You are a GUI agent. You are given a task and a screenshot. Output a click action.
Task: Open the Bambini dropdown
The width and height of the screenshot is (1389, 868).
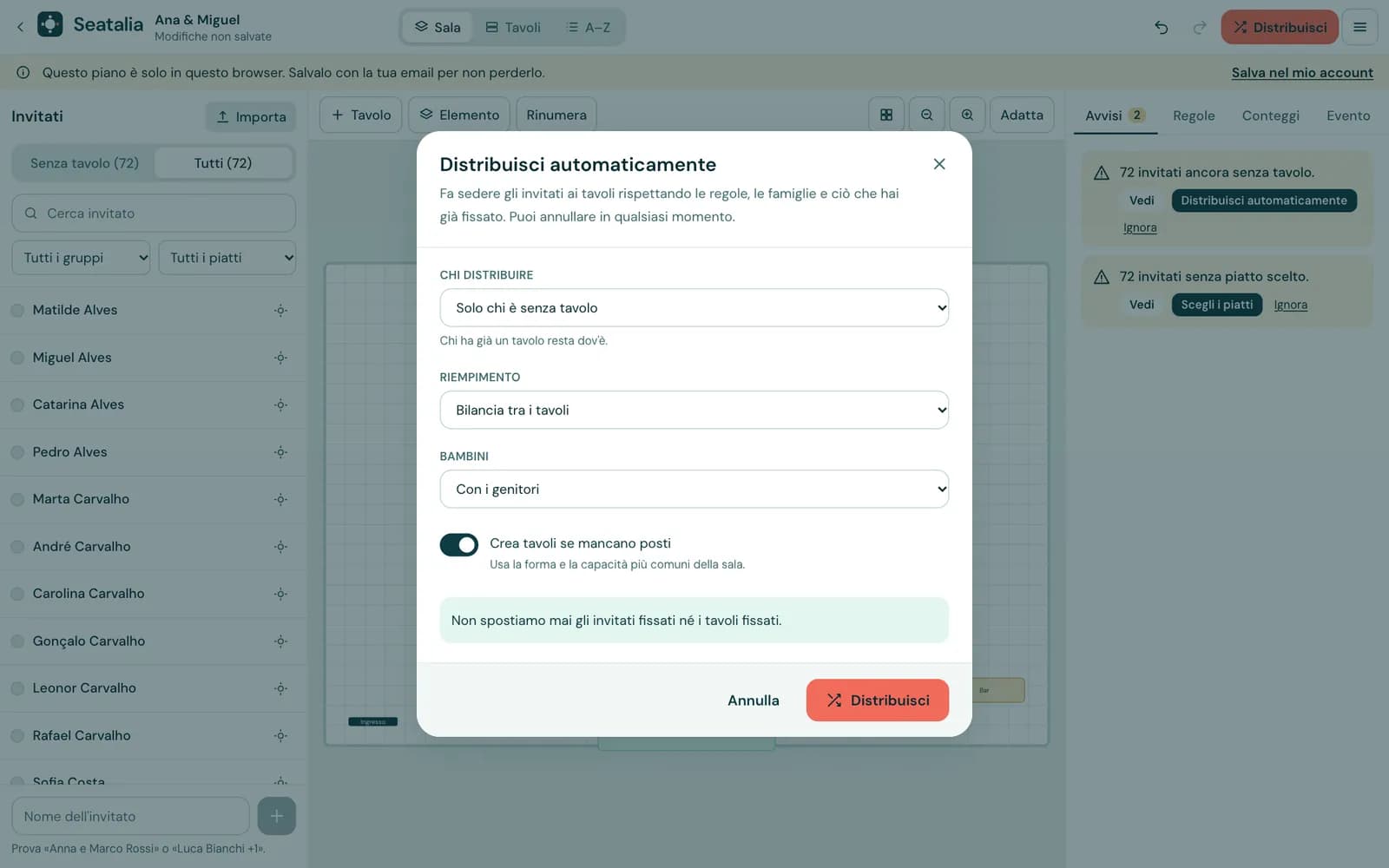(x=694, y=489)
